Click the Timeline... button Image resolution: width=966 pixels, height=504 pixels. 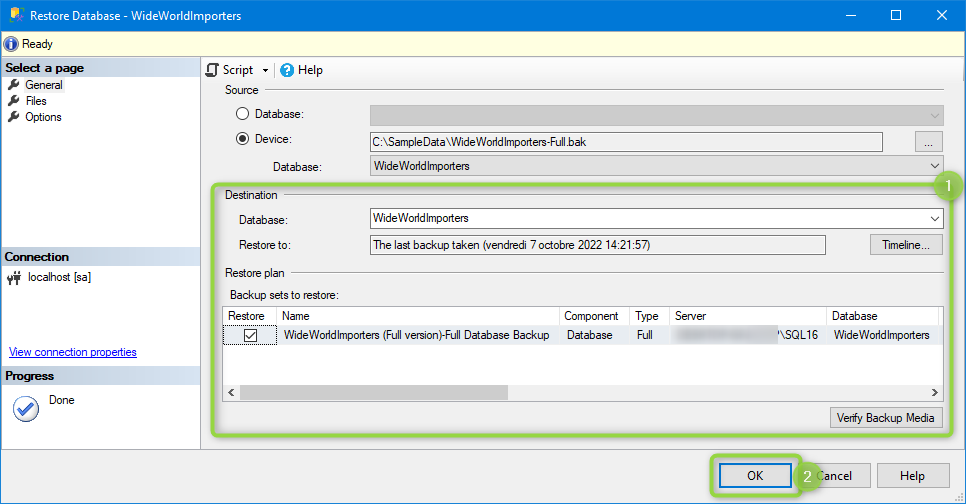coord(906,245)
